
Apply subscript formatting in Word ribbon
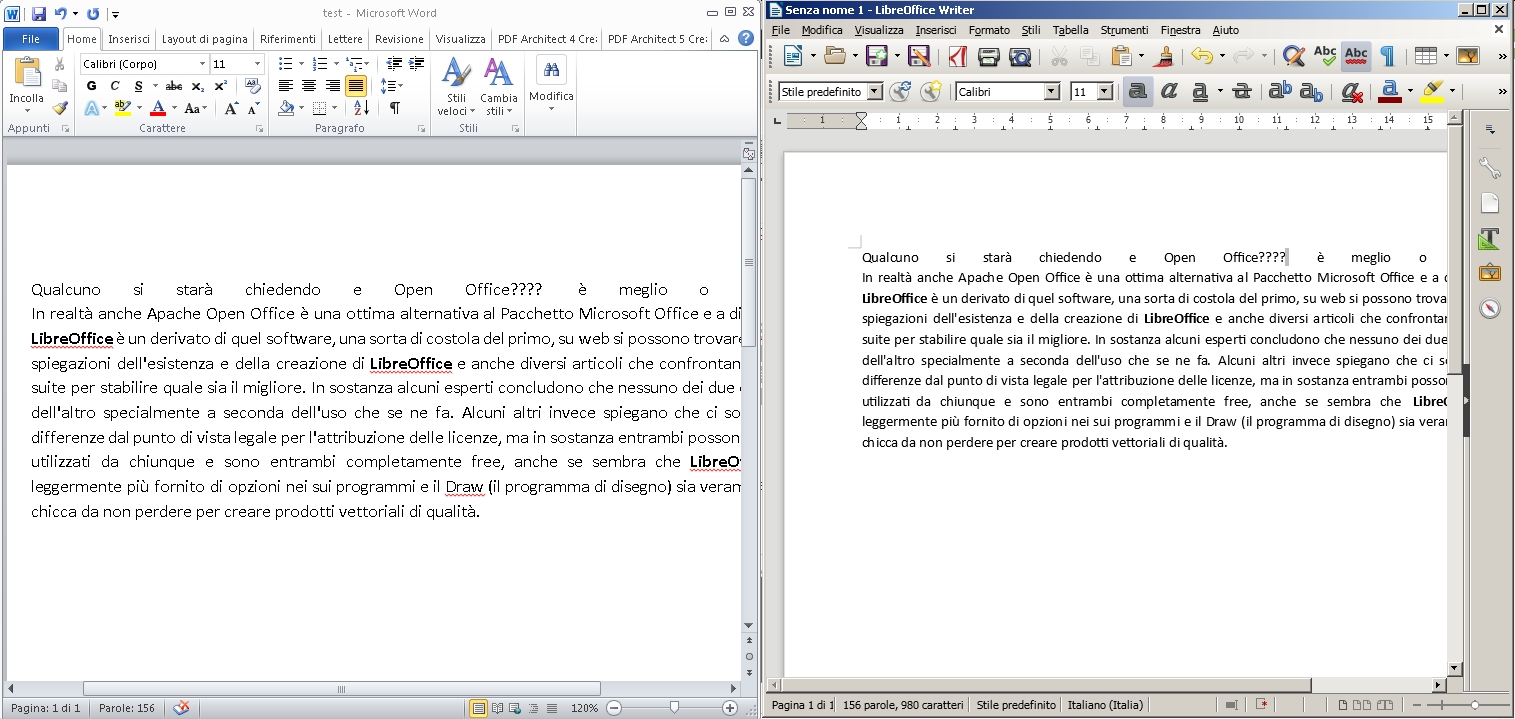[198, 86]
